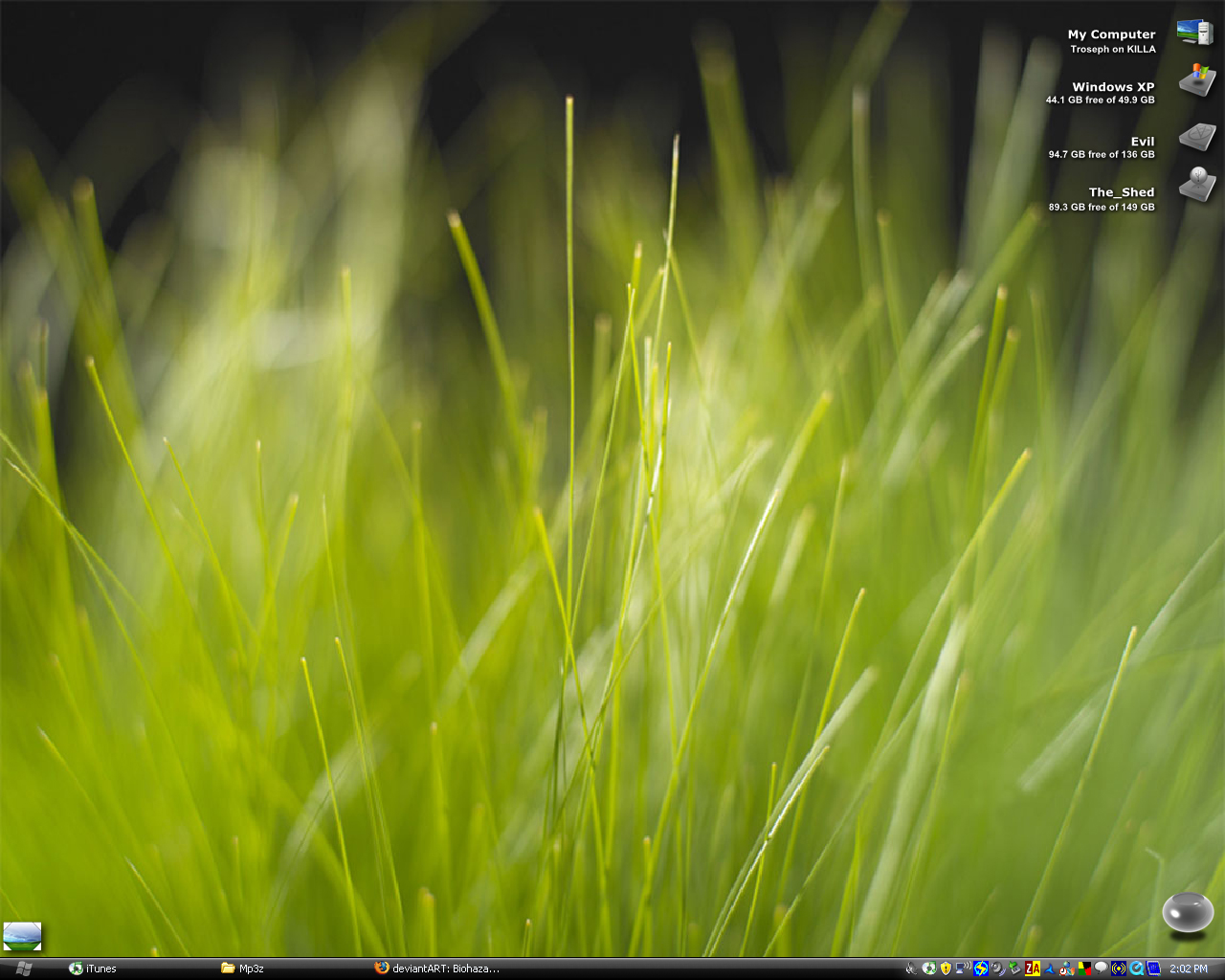Open the My Computer desktop icon
Viewport: 1225px width, 980px height.
coord(1195,32)
